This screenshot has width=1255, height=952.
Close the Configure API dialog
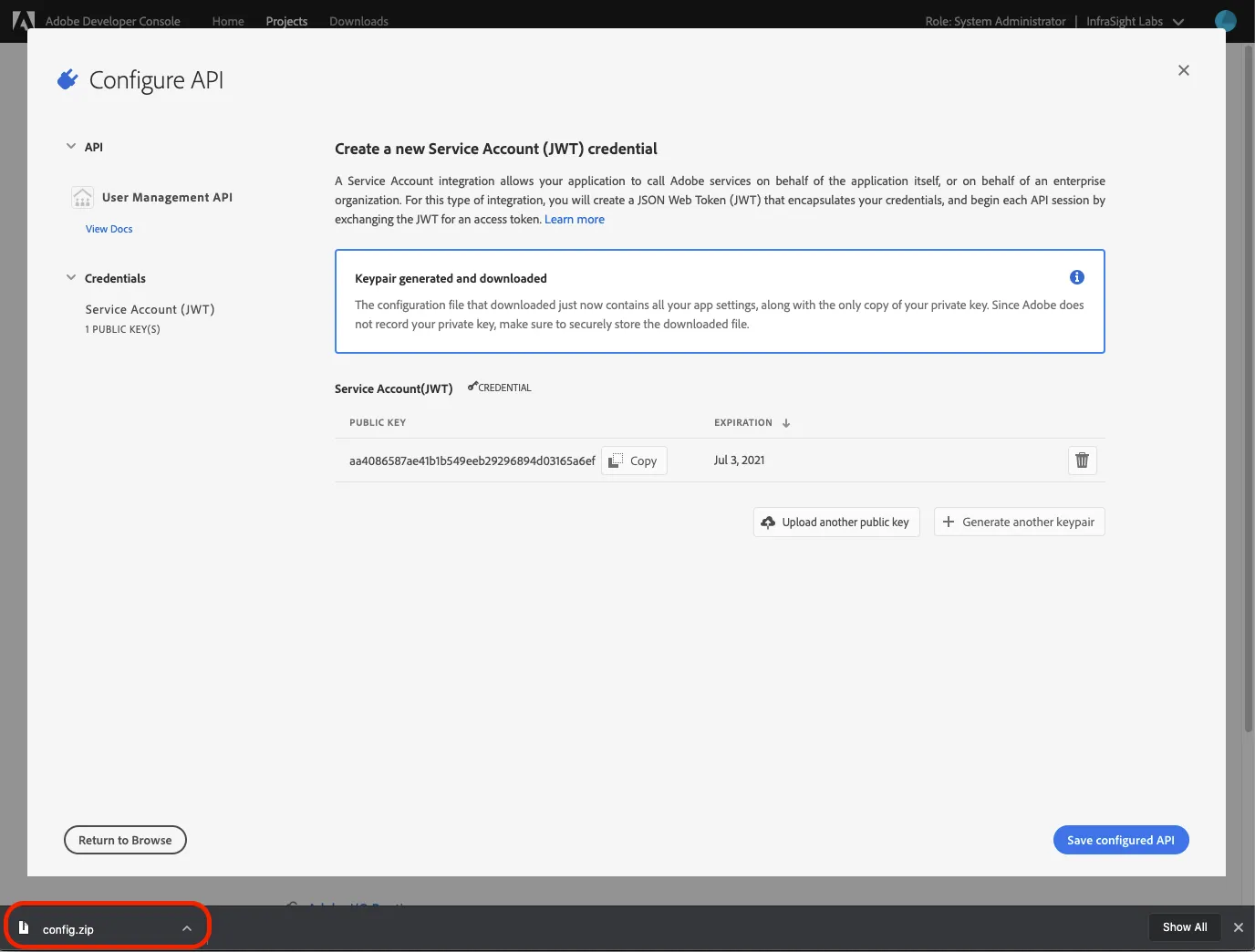click(1184, 70)
